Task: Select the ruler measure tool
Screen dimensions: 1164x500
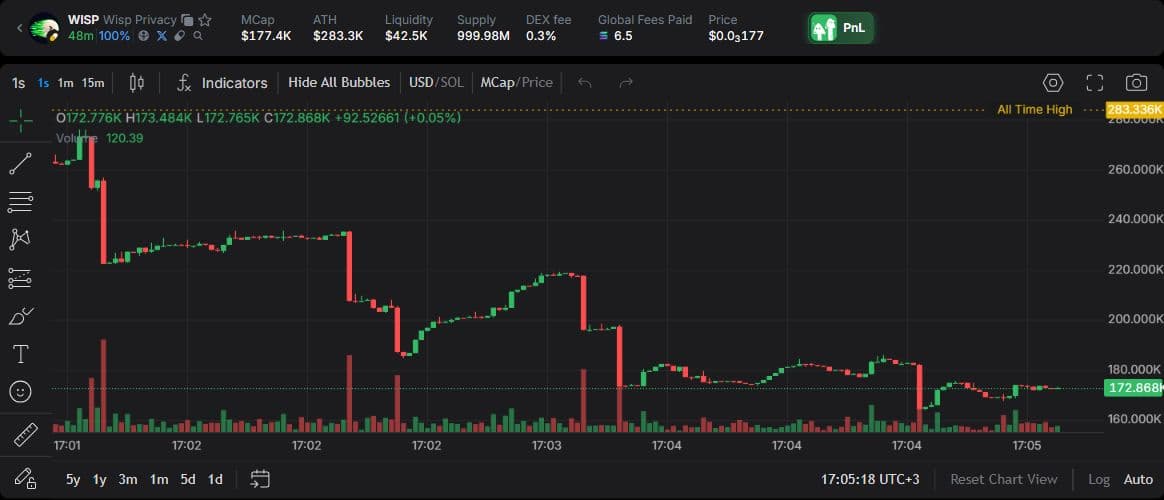Action: pos(26,435)
